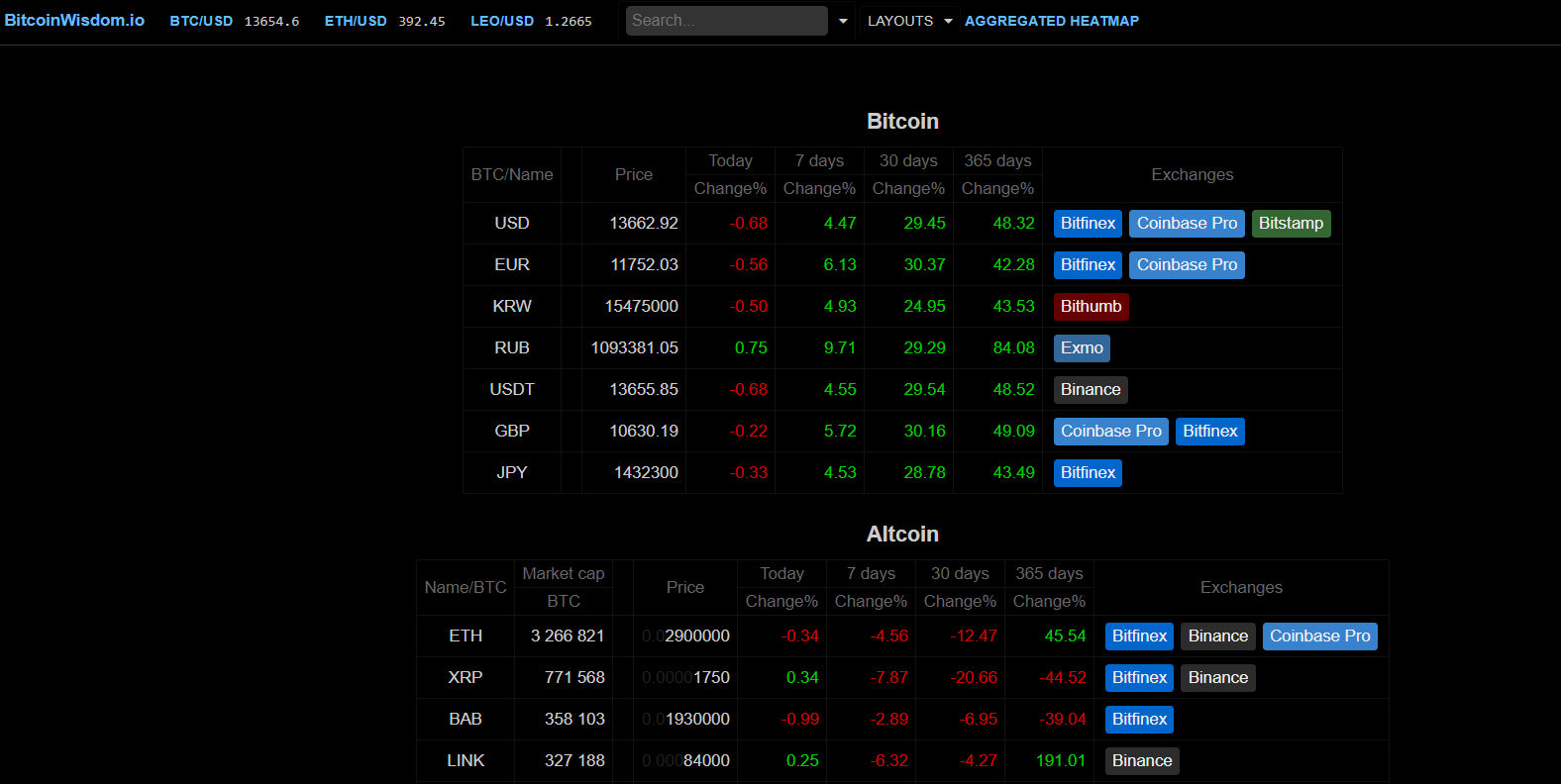Open Exmo exchange for RUB row

(x=1082, y=348)
